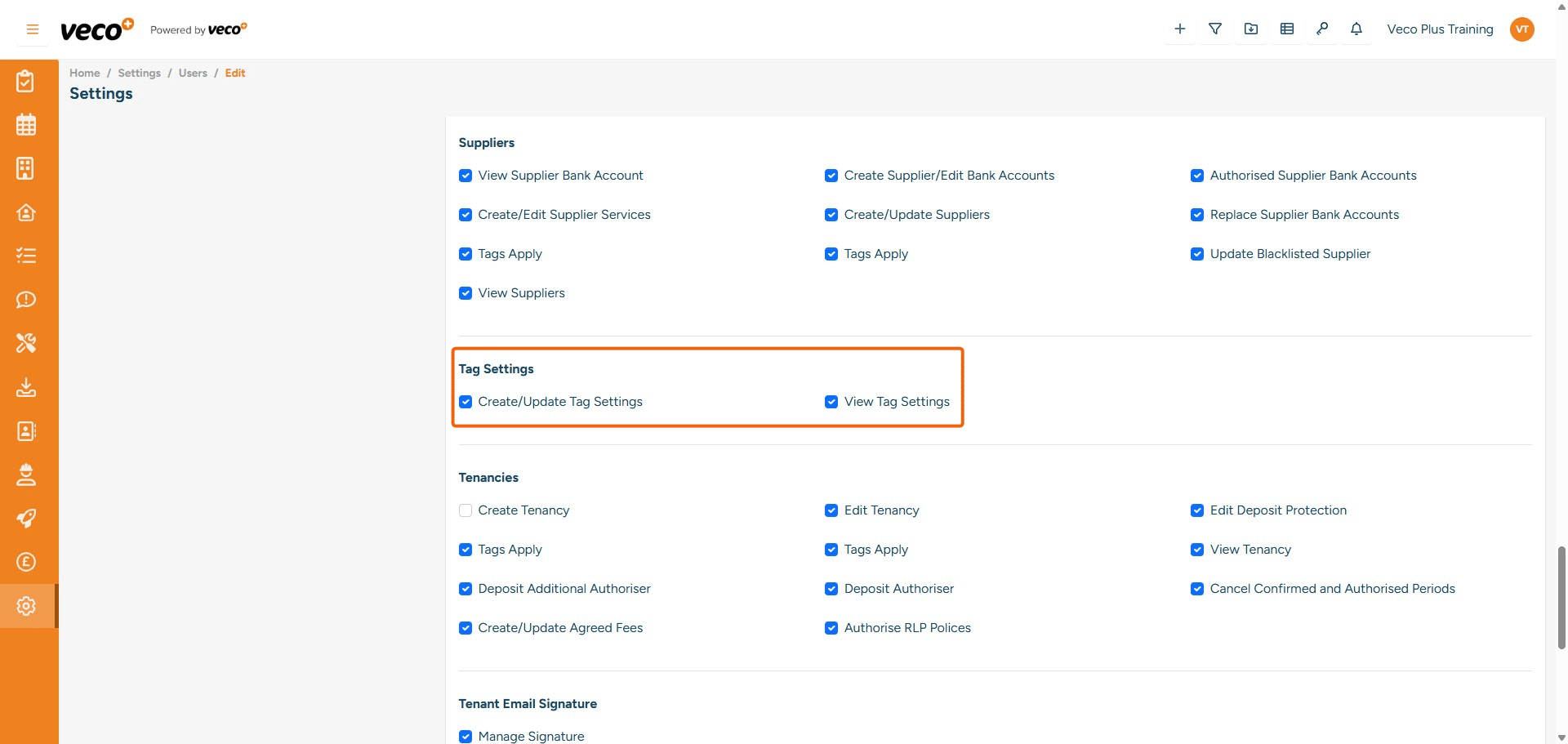This screenshot has width=1568, height=744.
Task: Click Veco Plus Training in the top bar
Action: [1439, 29]
